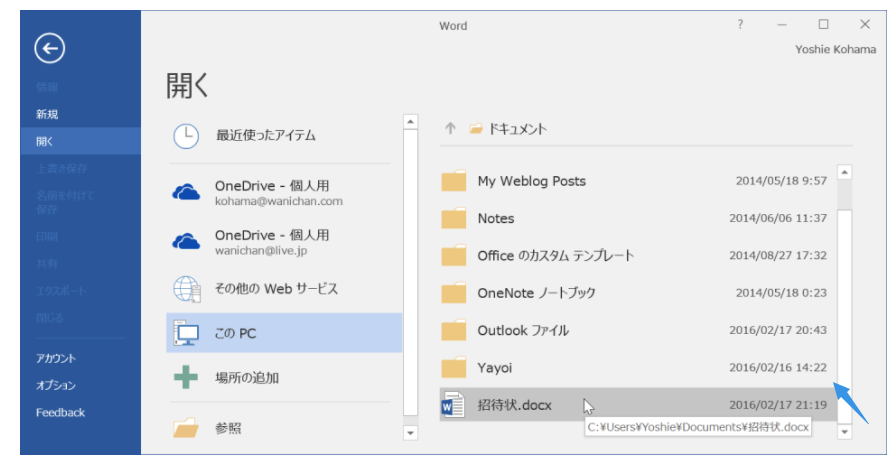The image size is (893, 464).
Task: Click the Word document icon for 招待状.docx
Action: (453, 405)
